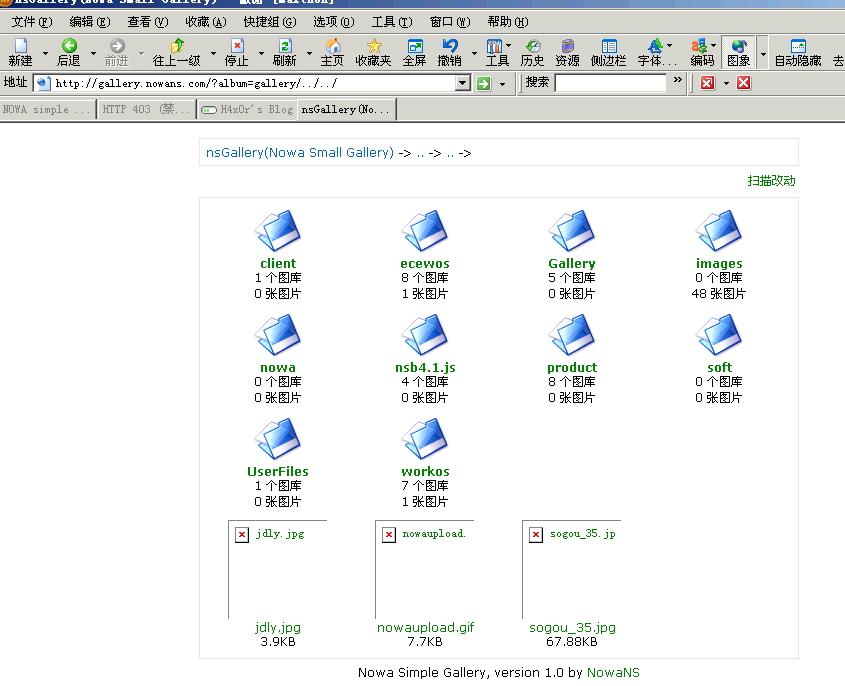Click the 新建 (New) toolbar icon
The image size is (845, 686).
[20, 46]
